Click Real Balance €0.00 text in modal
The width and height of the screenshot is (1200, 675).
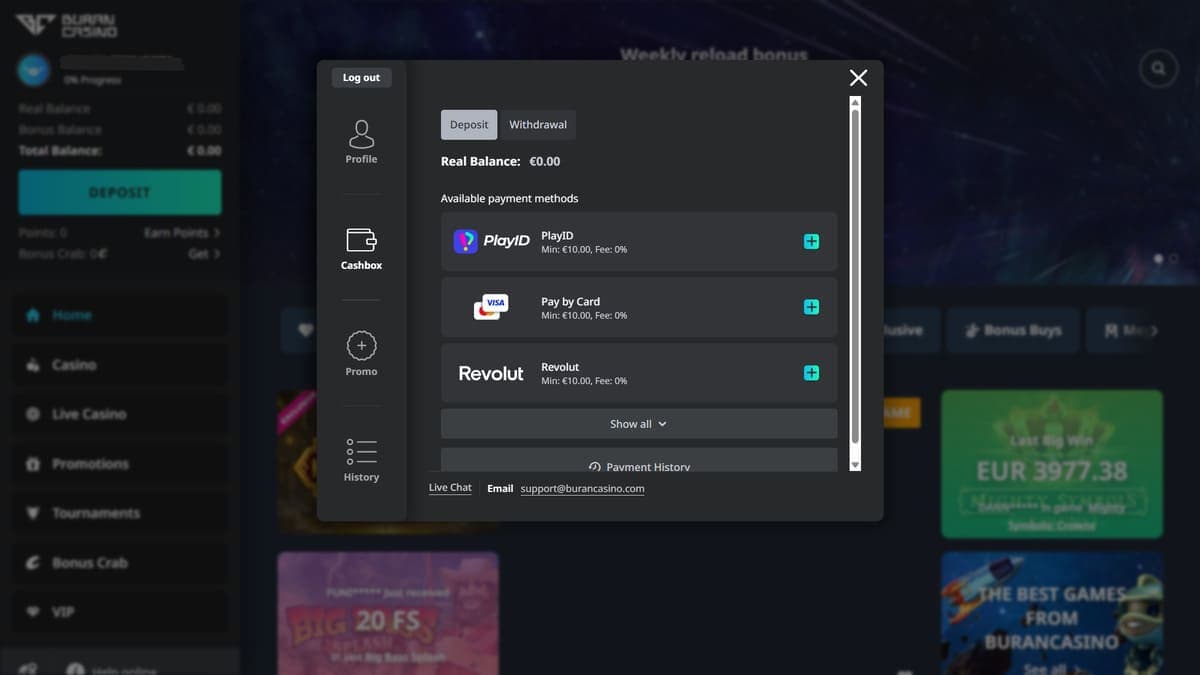tap(501, 161)
